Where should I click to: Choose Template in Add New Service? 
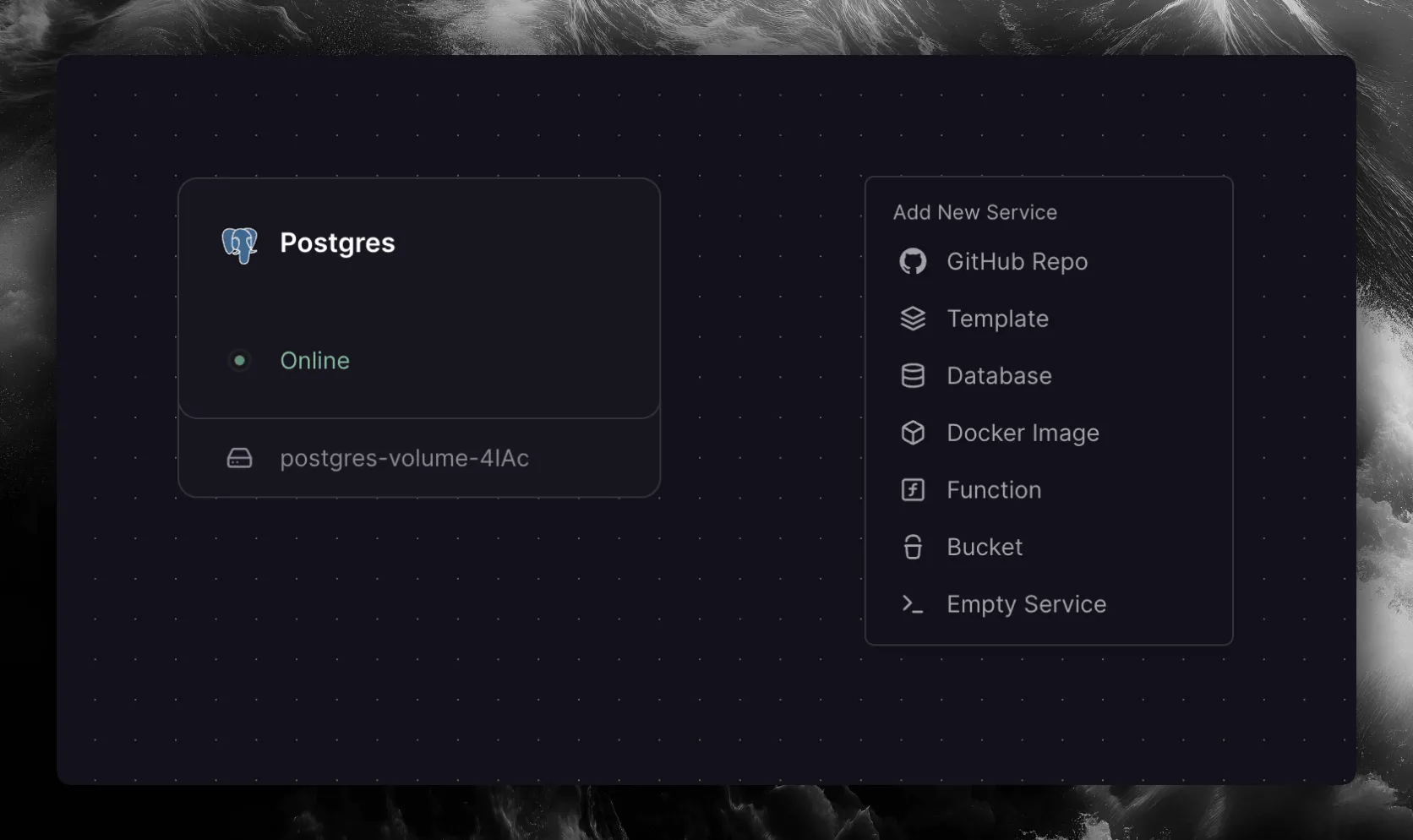[997, 319]
